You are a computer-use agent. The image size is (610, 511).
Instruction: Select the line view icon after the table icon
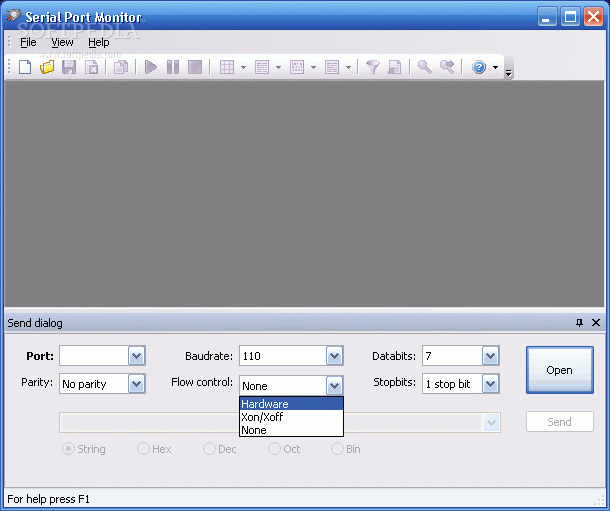click(262, 67)
